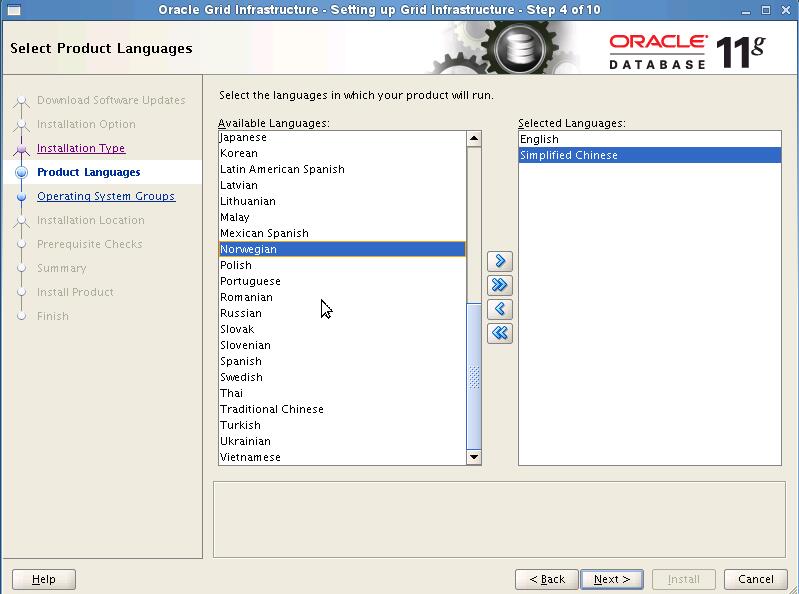Image resolution: width=799 pixels, height=594 pixels.
Task: Select Traditional Chinese in Available Languages
Action: coord(342,410)
